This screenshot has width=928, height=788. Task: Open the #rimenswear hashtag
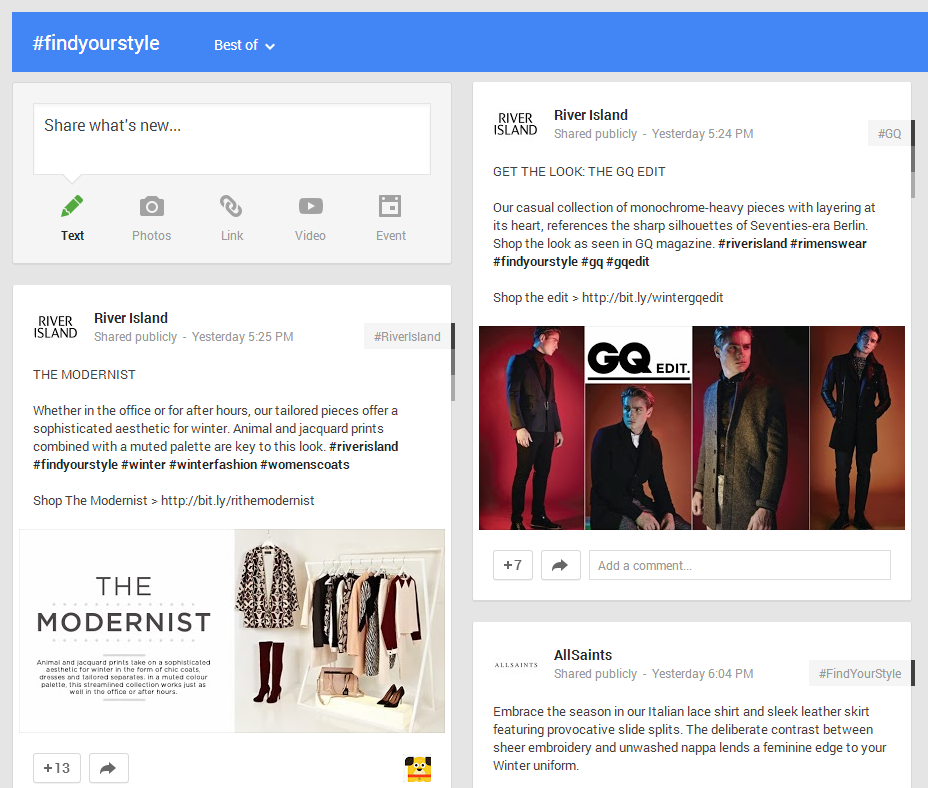pos(828,244)
